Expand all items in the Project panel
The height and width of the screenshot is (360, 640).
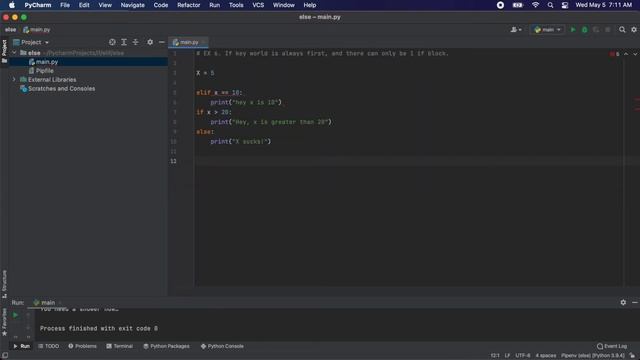pos(124,42)
